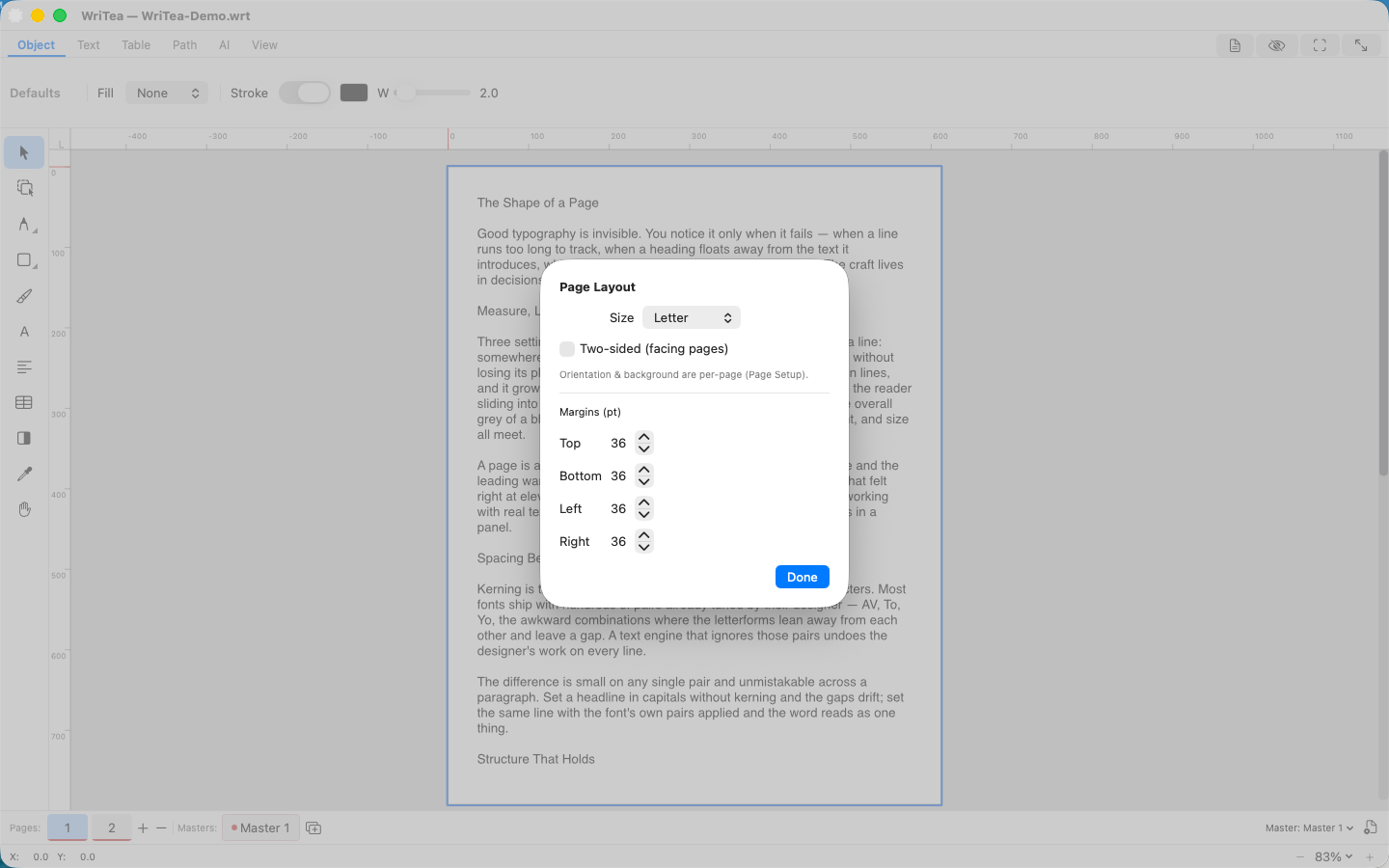Switch to the View tab
This screenshot has height=868, width=1389.
tap(264, 45)
